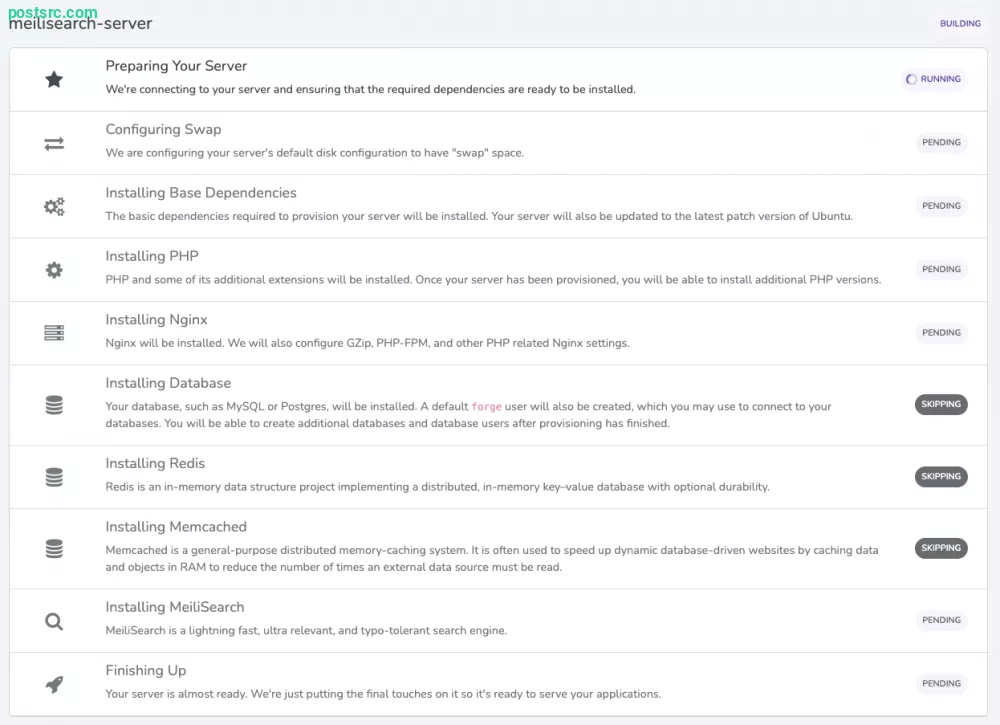Click the single gear icon beside Installing PHP

click(x=54, y=270)
